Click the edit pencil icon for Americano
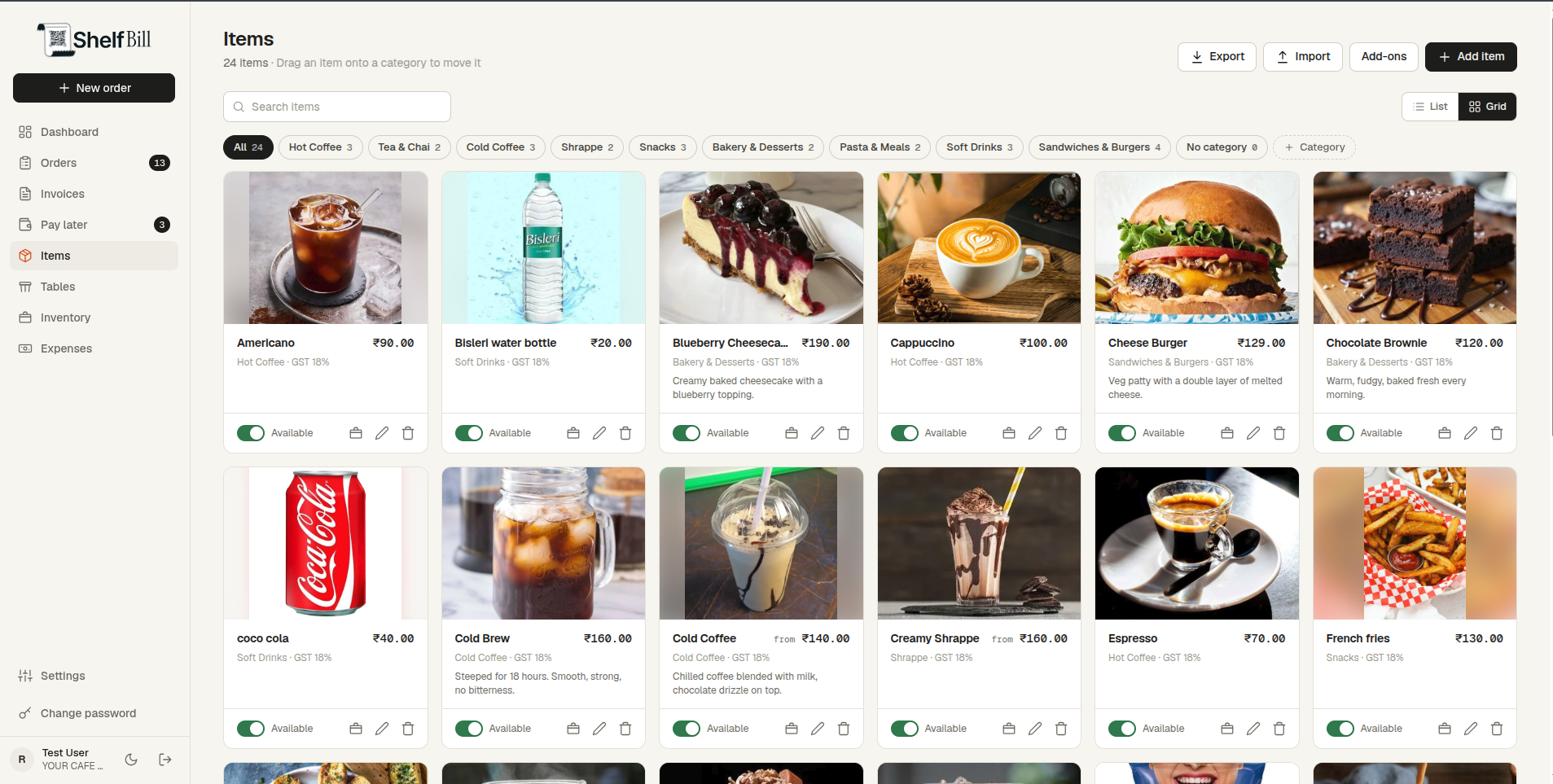Viewport: 1553px width, 784px height. coord(382,433)
